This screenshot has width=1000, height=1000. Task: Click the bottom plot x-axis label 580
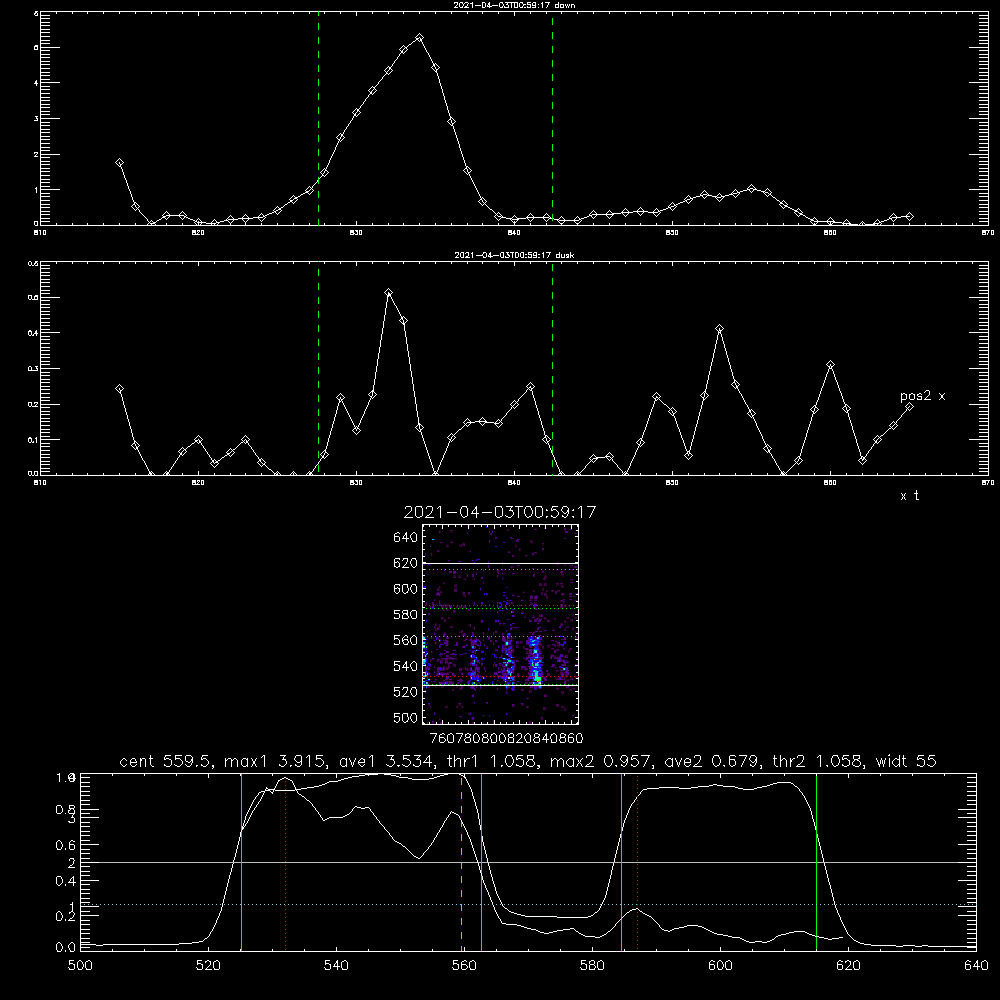pos(592,966)
